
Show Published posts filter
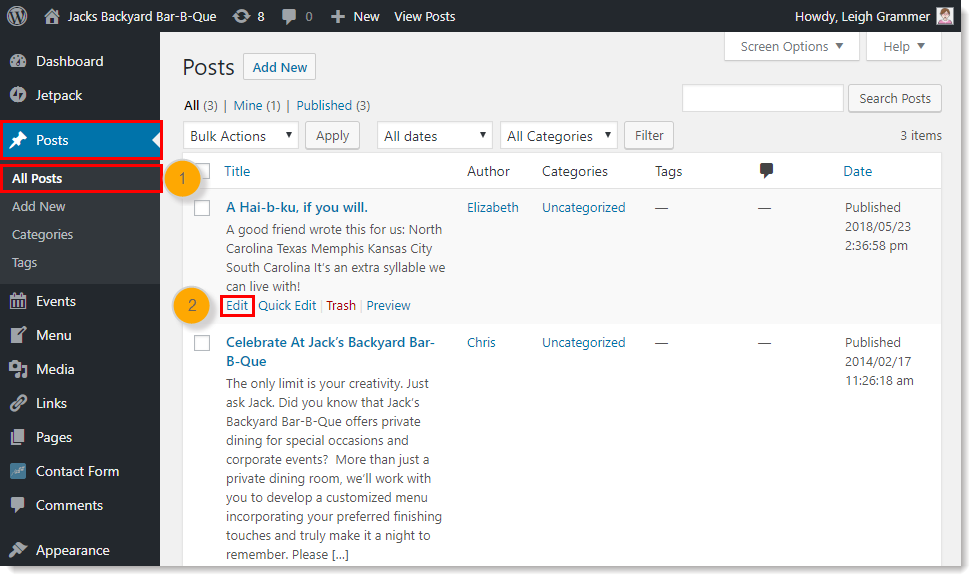324,106
